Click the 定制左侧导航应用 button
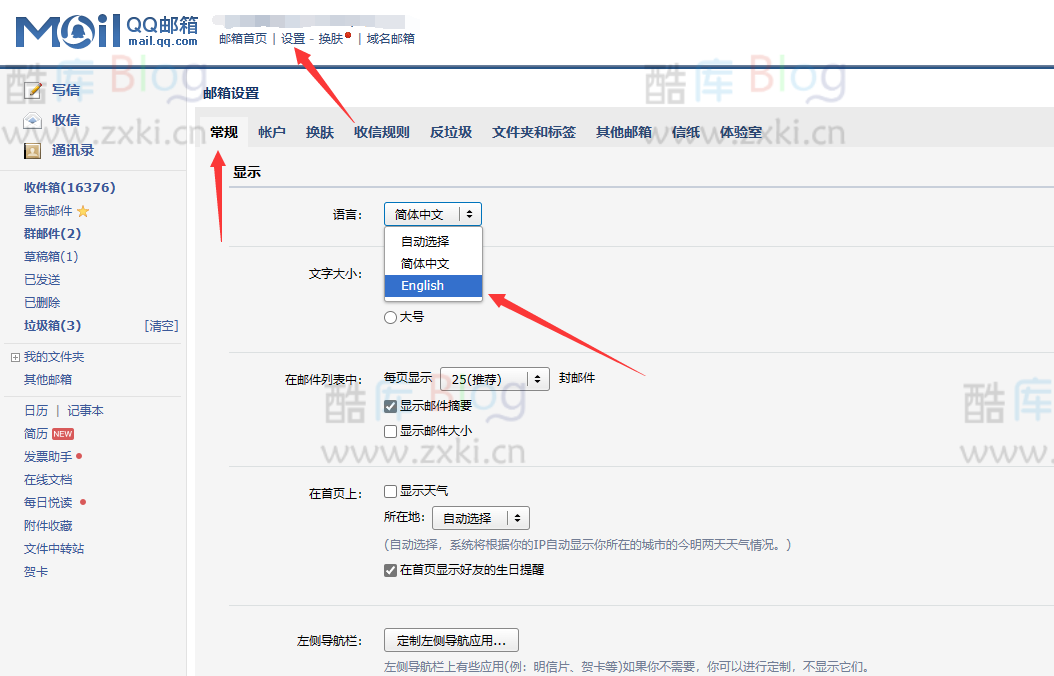1054x676 pixels. coord(451,640)
